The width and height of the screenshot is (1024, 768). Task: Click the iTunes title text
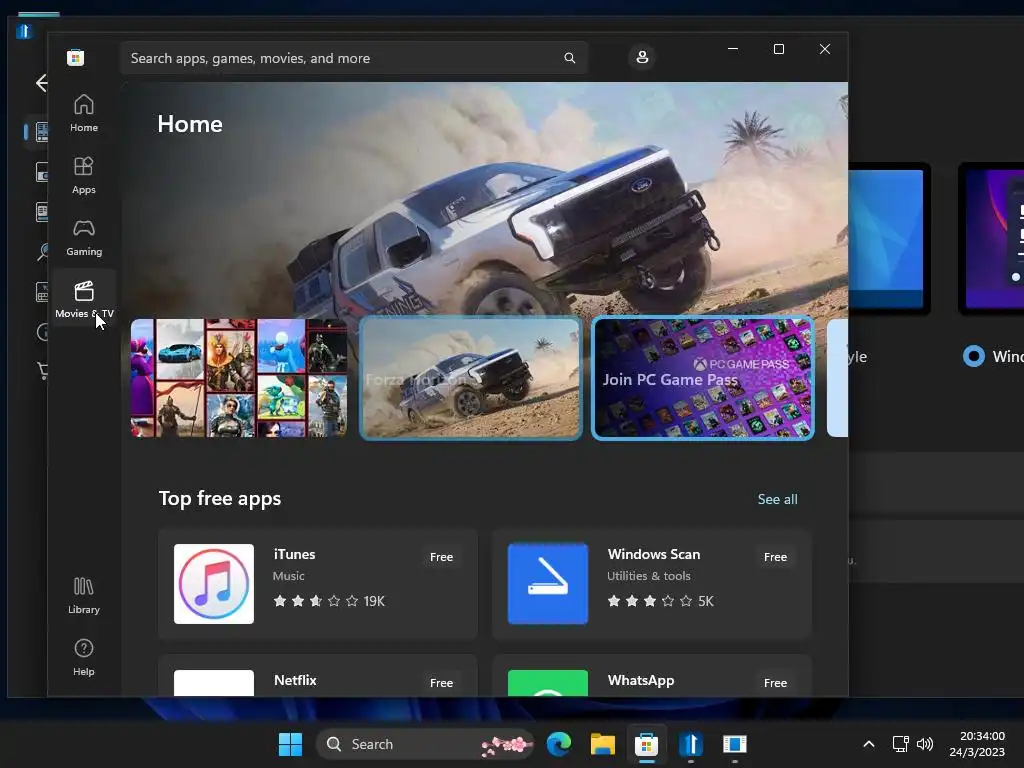click(295, 554)
